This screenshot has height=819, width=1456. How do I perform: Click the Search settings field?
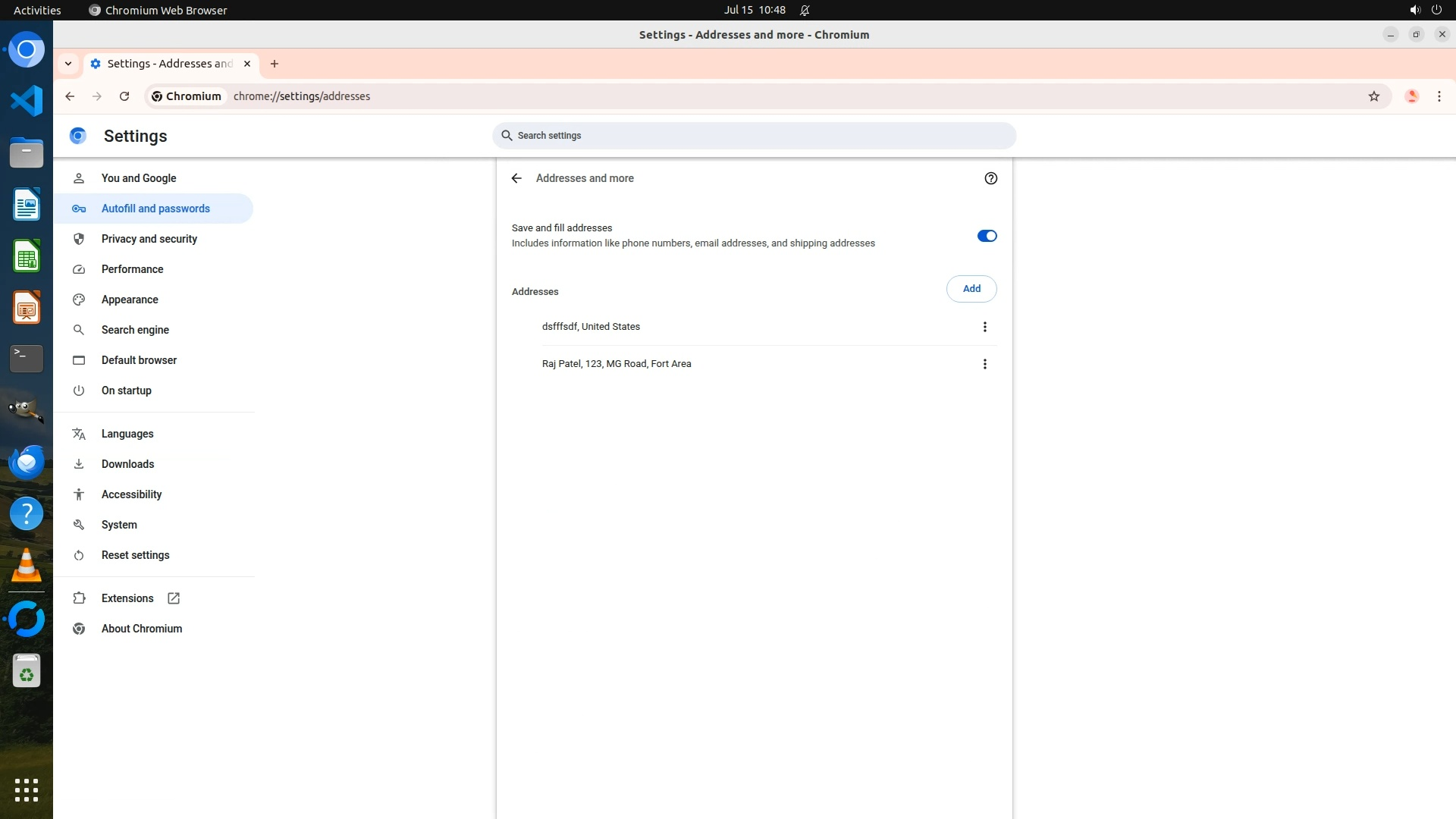pyautogui.click(x=754, y=136)
